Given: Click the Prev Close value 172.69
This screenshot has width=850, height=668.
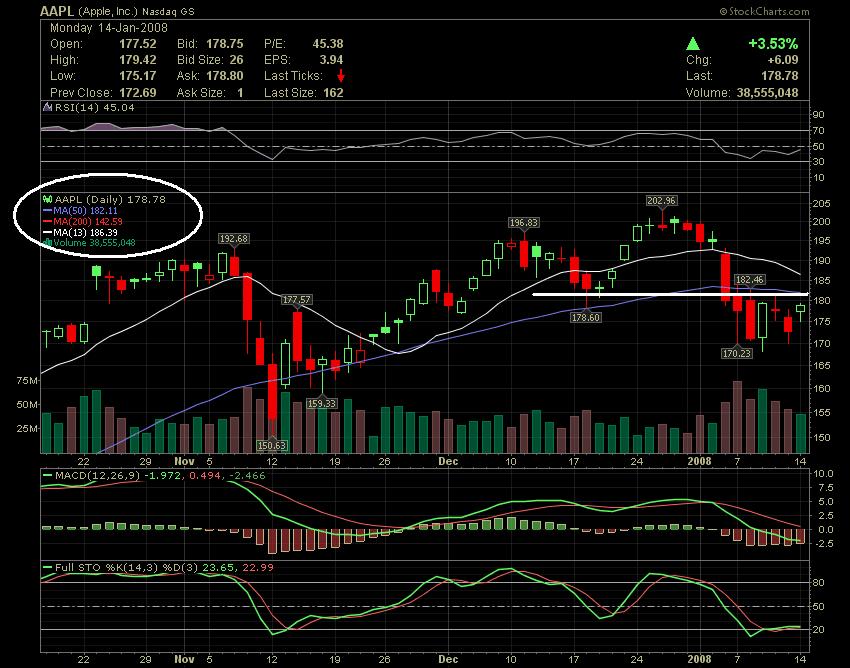Looking at the screenshot, I should coord(138,93).
